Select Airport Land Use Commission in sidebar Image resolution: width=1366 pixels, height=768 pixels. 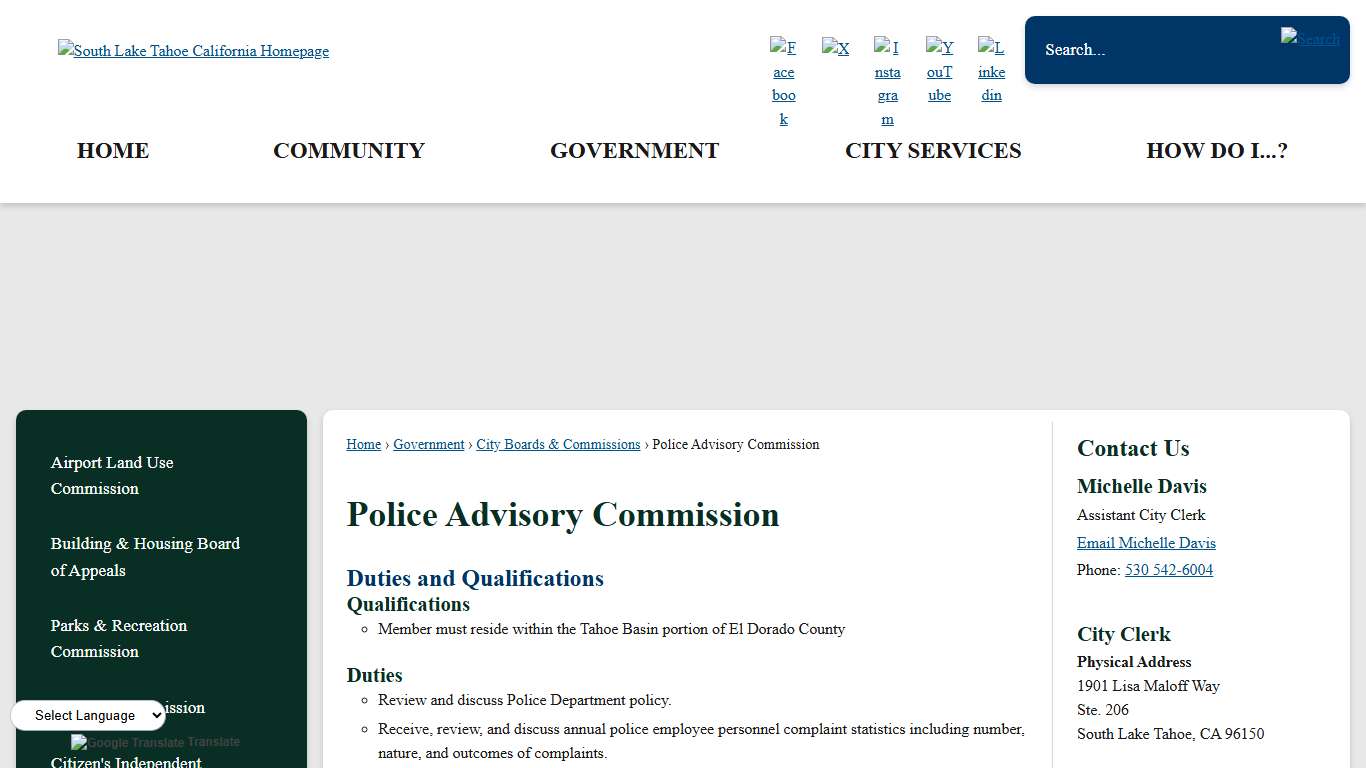[112, 475]
